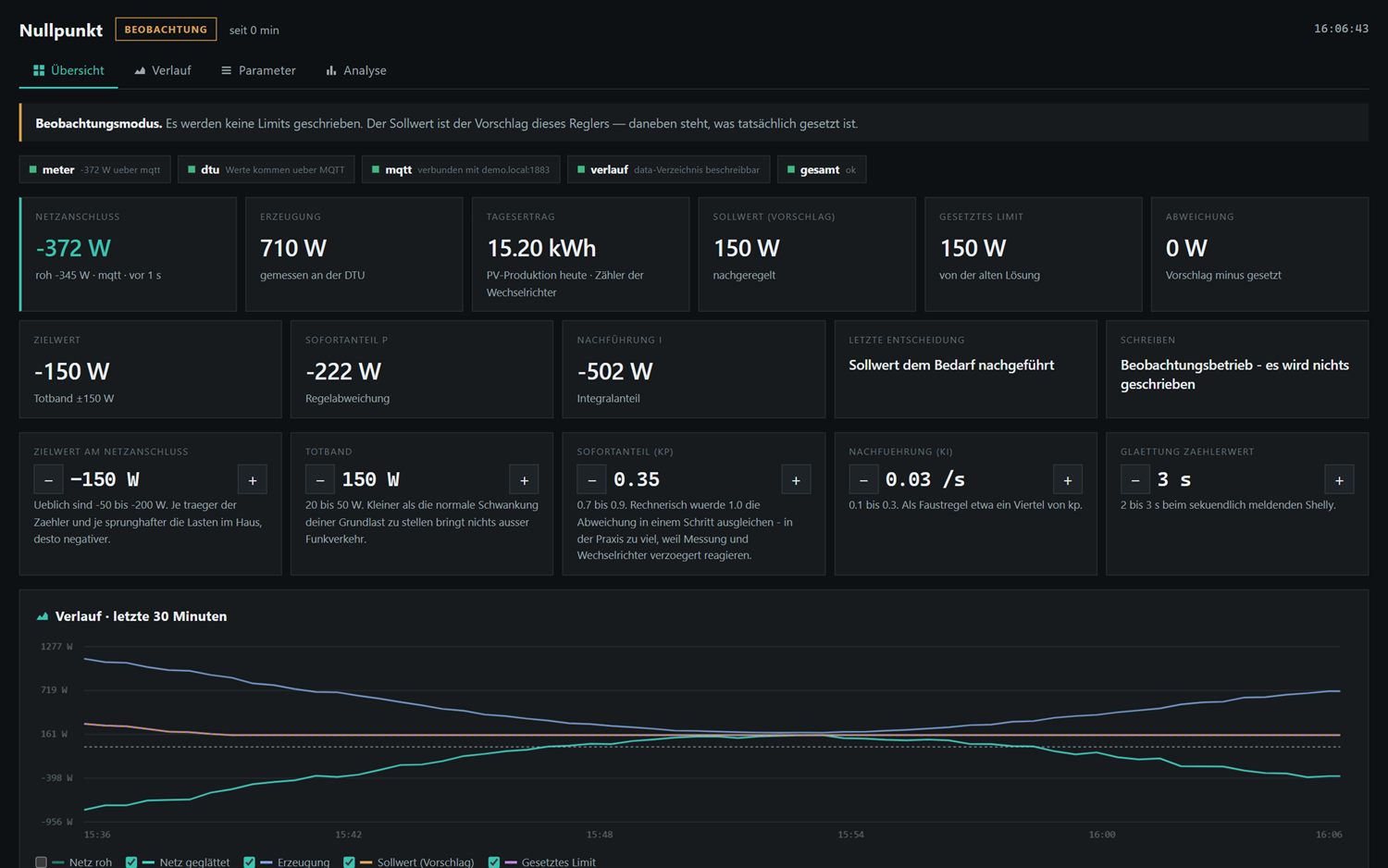Image resolution: width=1388 pixels, height=868 pixels.
Task: Click the 1277 W chart axis label
Action: [x=56, y=647]
